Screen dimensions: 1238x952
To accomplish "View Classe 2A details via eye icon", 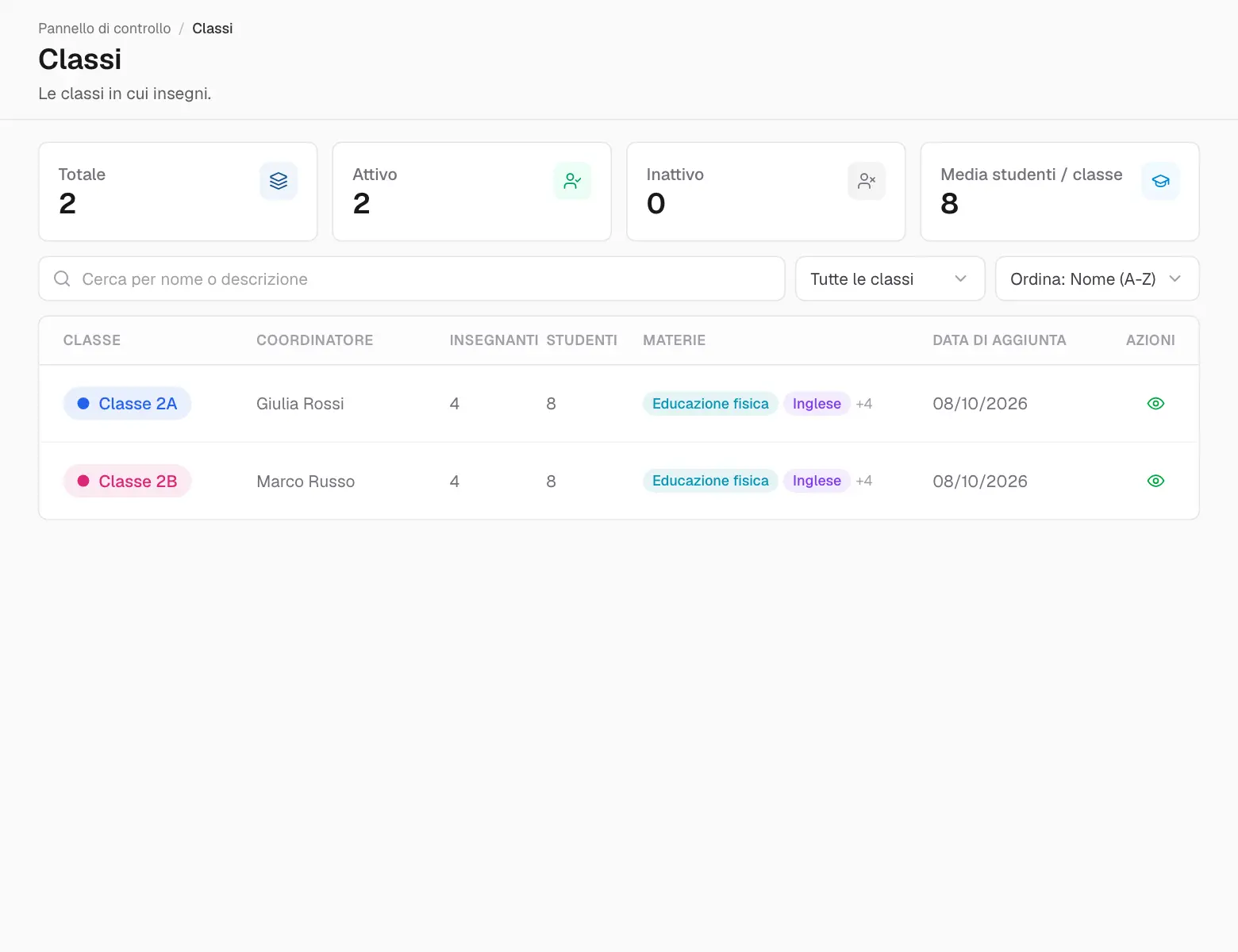I will click(x=1155, y=403).
